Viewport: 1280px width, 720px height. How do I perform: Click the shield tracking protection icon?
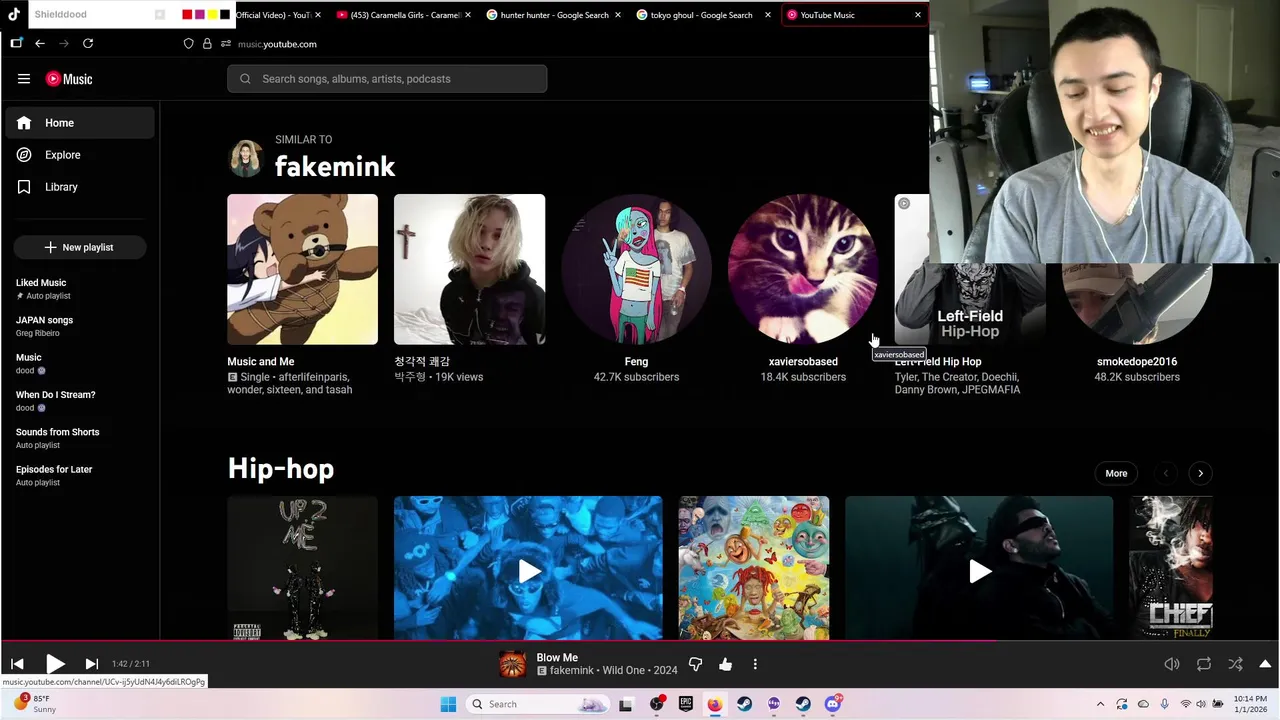coord(188,44)
